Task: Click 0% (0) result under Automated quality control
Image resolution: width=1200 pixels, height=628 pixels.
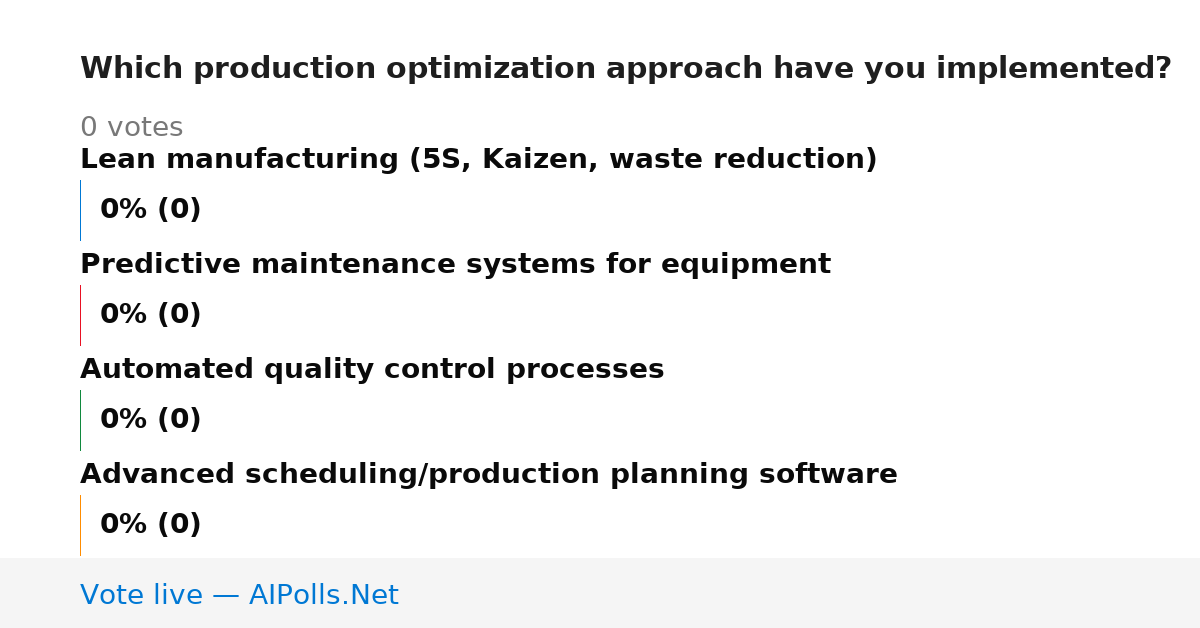Action: tap(151, 420)
